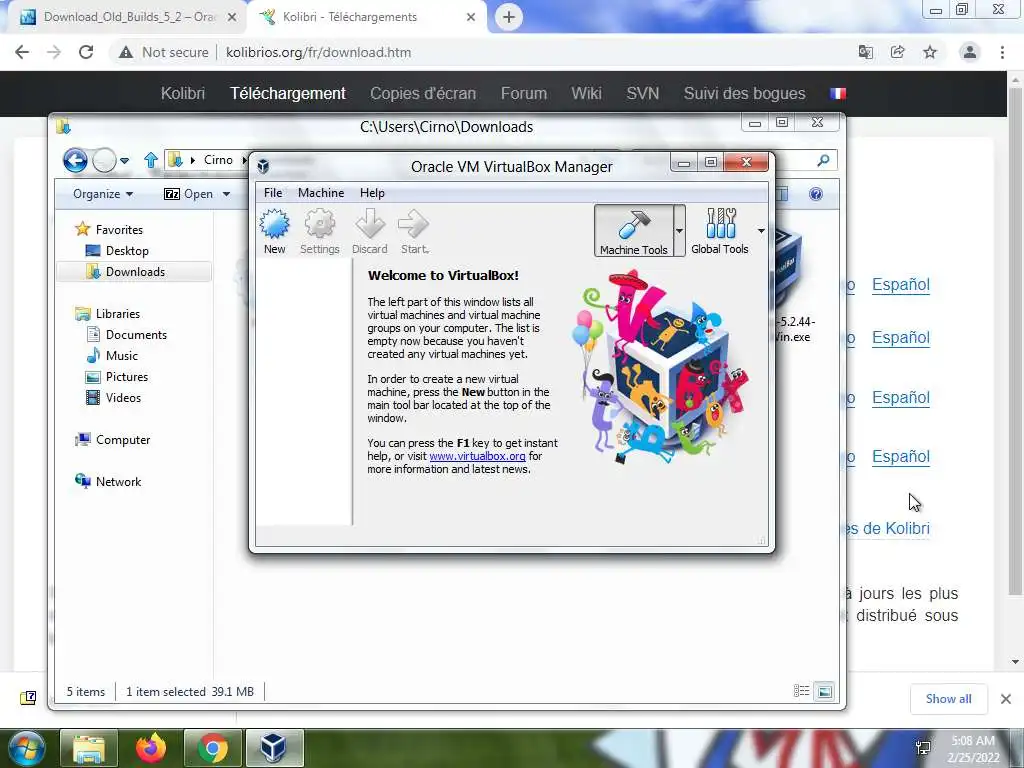This screenshot has width=1024, height=768.
Task: Close the Kolibri Téléchargements tab
Action: point(471,17)
